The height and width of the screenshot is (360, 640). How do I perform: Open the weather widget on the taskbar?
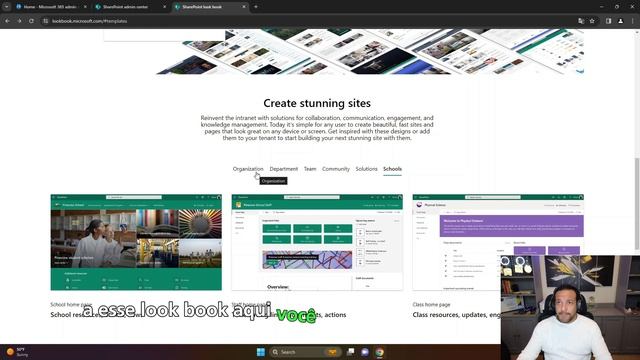tap(18, 352)
